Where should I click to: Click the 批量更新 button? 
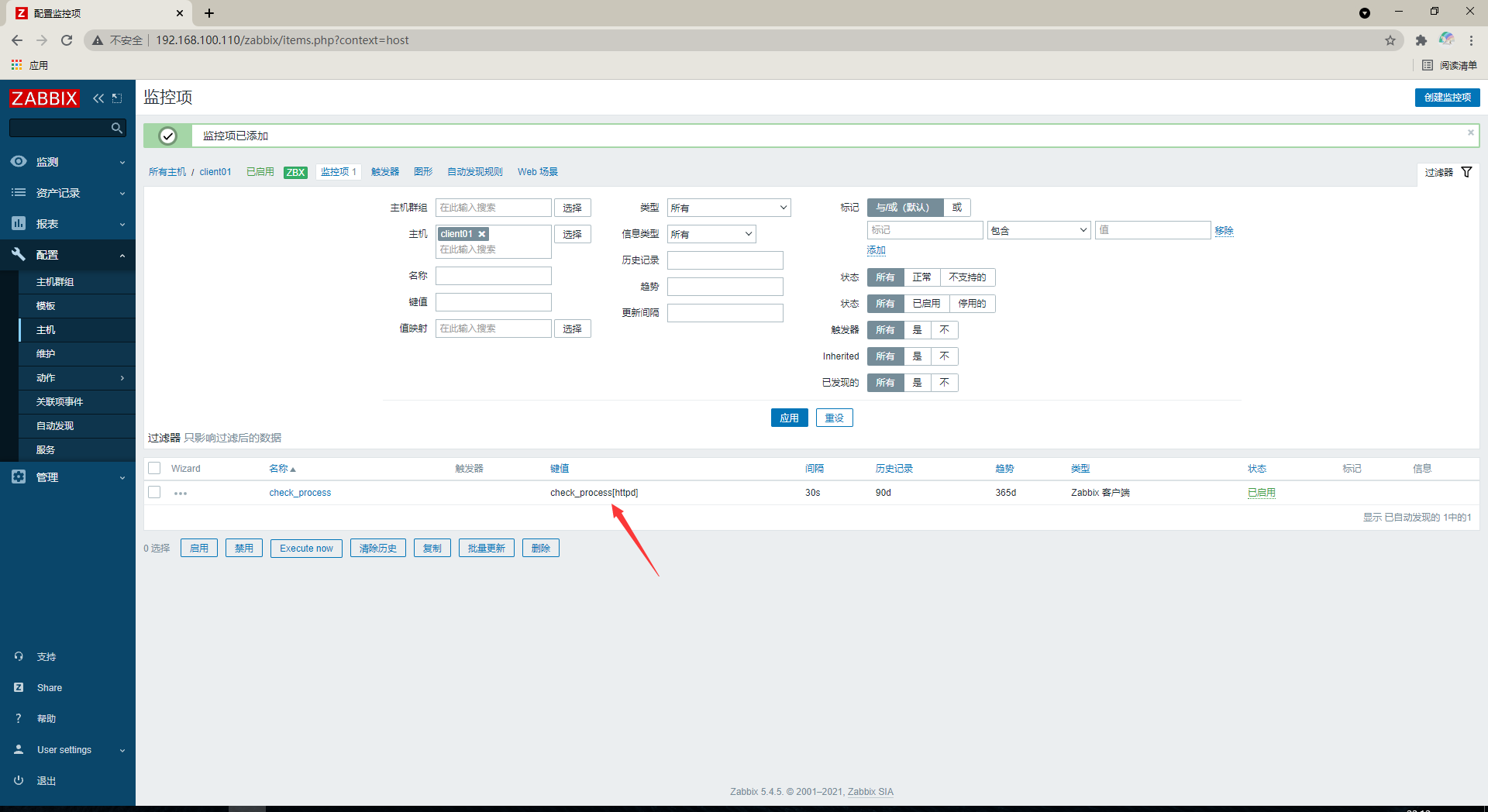point(486,549)
